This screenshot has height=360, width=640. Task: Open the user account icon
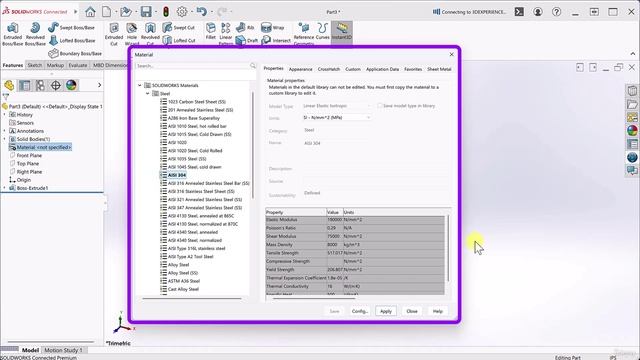(538, 12)
